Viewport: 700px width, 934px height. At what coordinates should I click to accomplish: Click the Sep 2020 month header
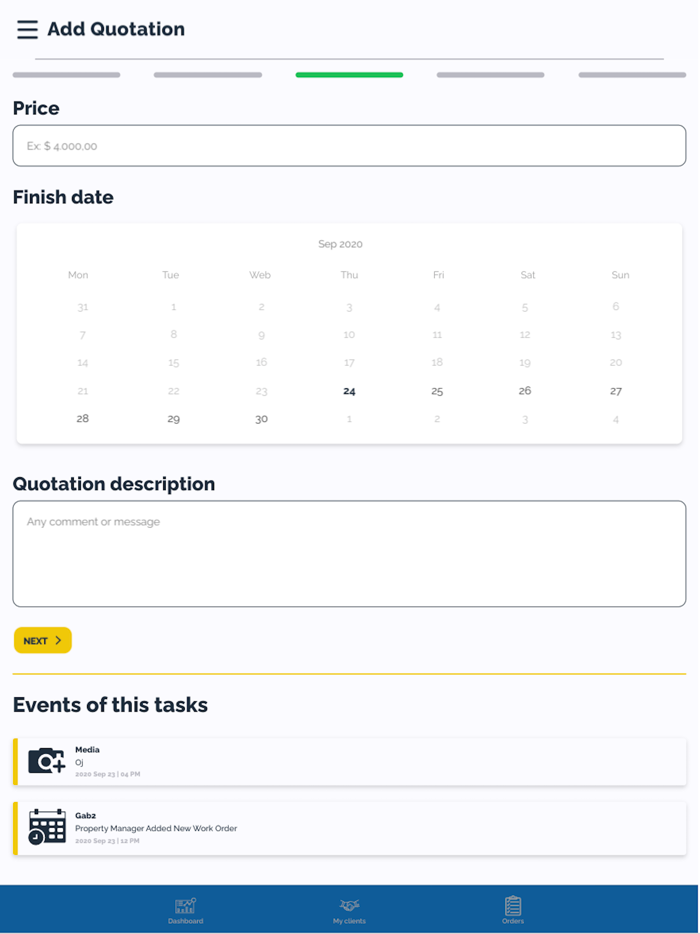point(340,244)
